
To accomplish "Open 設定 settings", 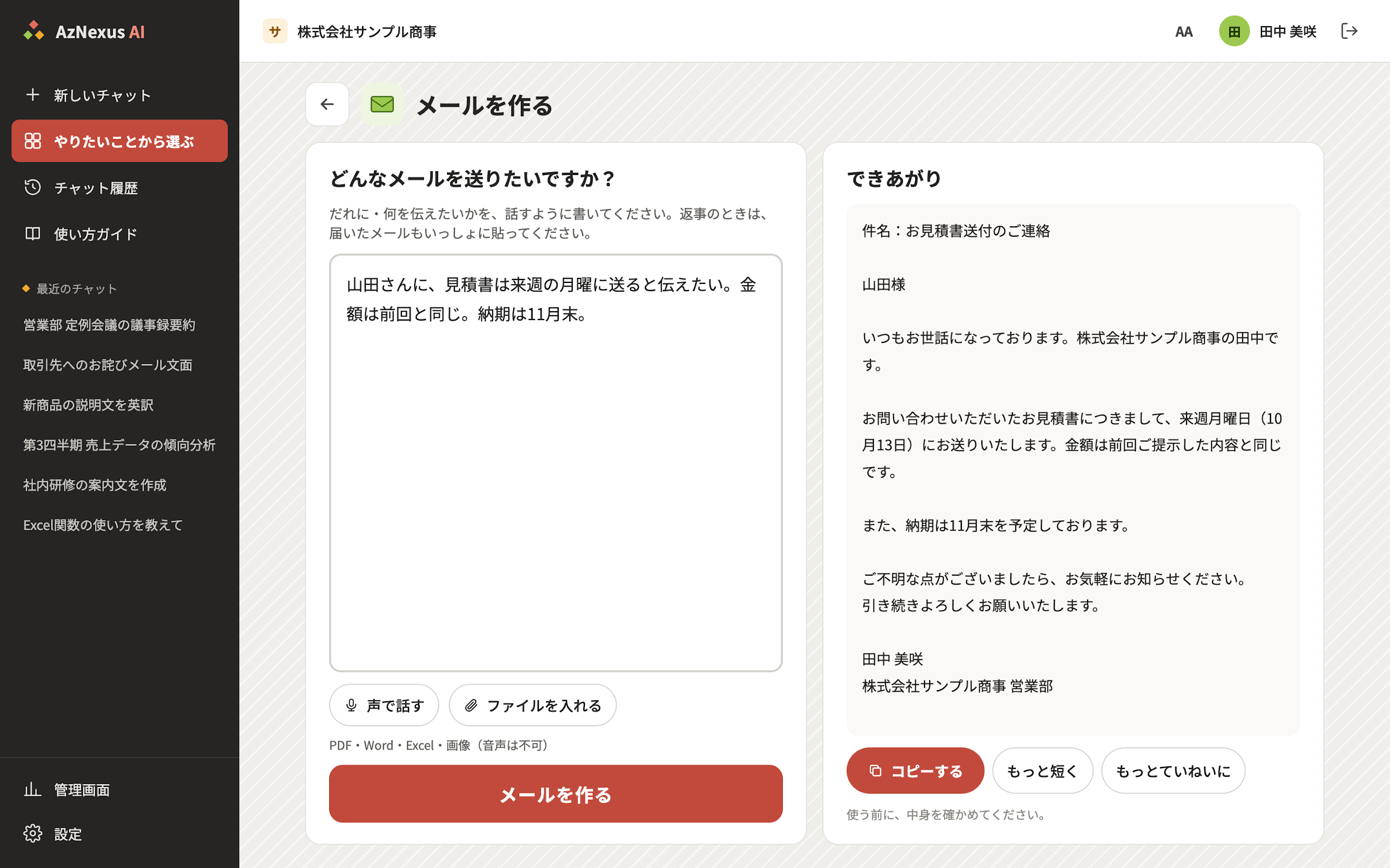I will (120, 834).
